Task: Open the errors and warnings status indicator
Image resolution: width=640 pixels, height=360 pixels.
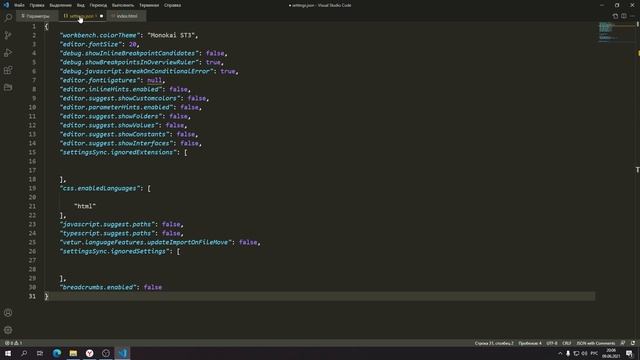Action: (13, 343)
